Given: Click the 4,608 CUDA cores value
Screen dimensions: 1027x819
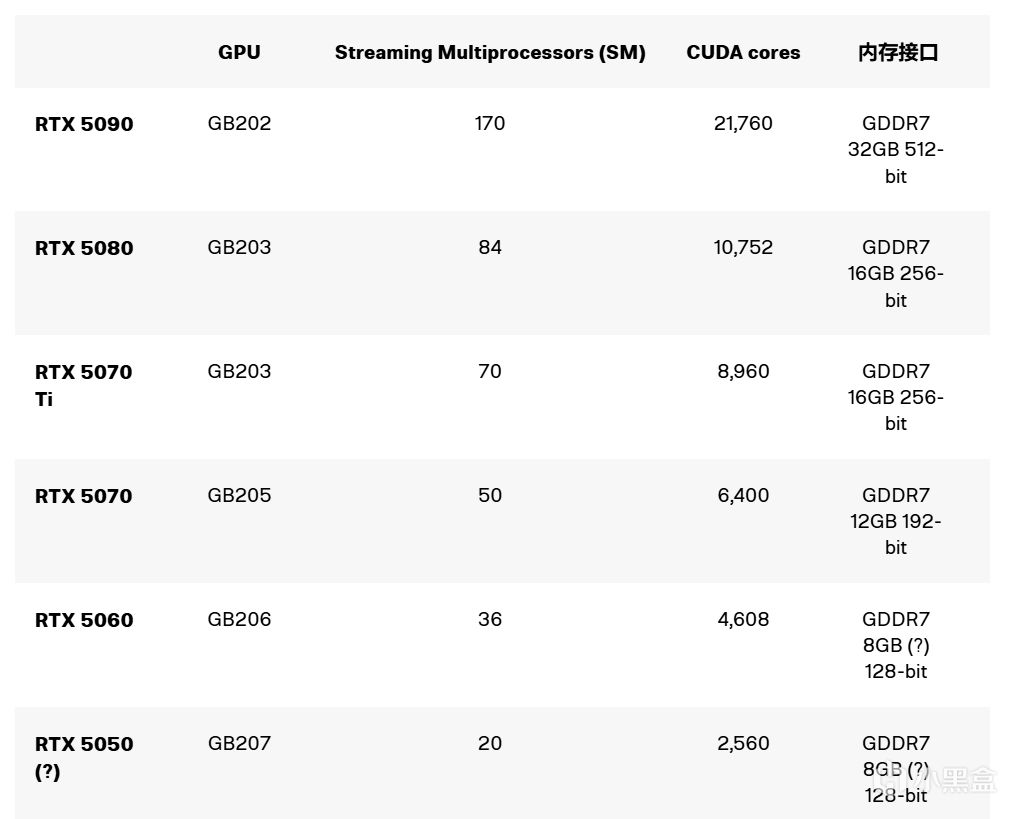Looking at the screenshot, I should click(743, 619).
